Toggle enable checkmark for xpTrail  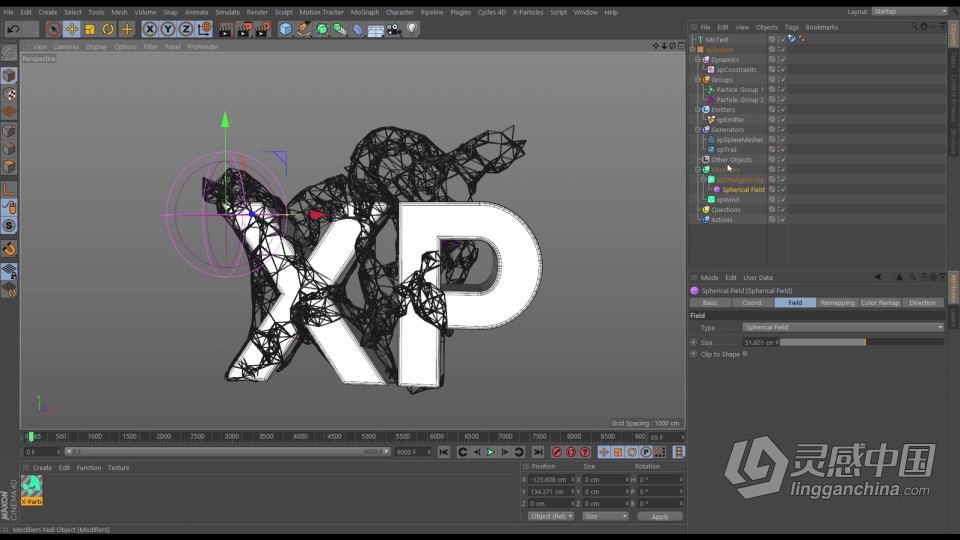782,149
